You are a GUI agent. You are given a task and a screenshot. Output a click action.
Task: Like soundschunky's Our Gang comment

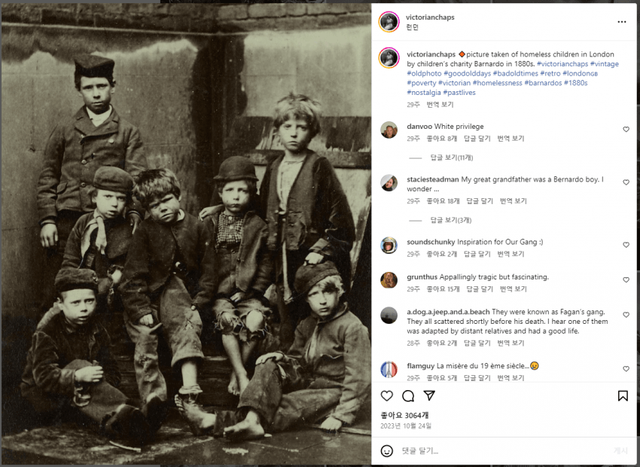coord(626,245)
